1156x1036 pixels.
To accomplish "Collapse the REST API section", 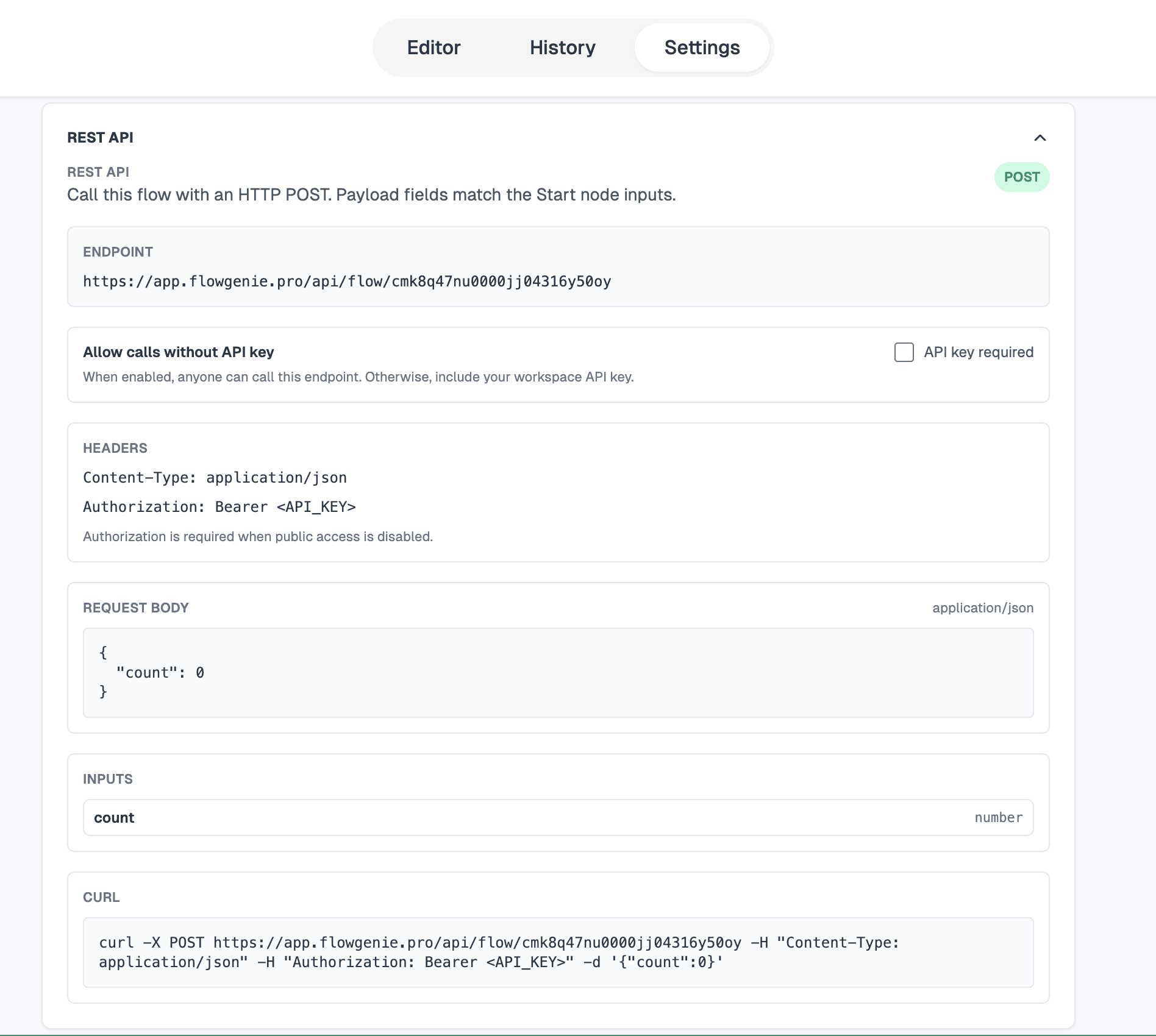I will click(1041, 138).
